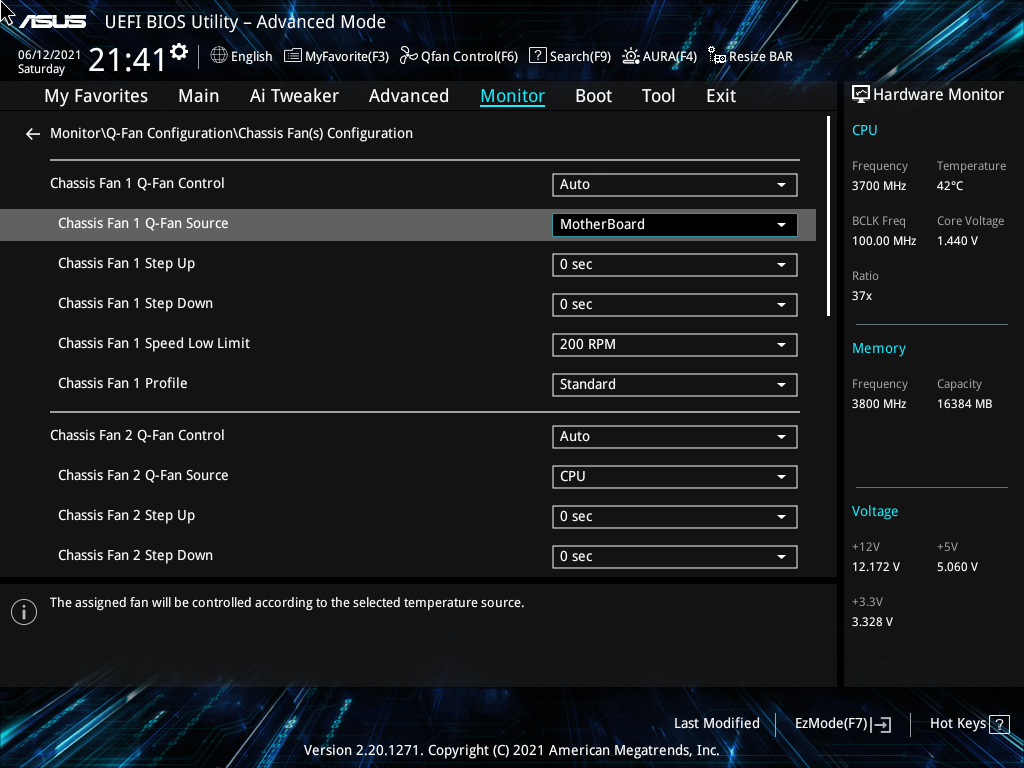Click the Hardware Monitor display icon
This screenshot has width=1024, height=768.
tap(861, 95)
